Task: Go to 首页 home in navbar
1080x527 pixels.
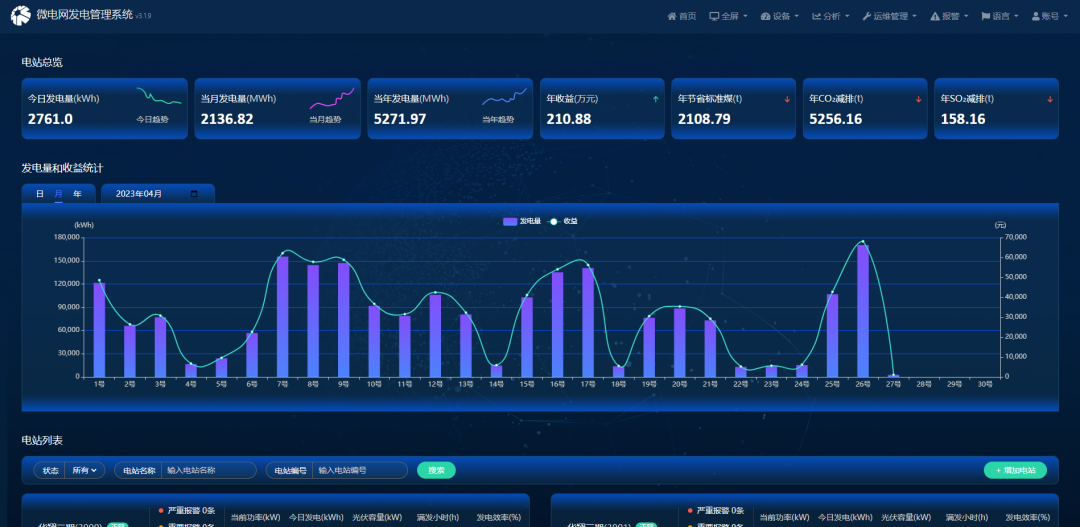Action: [681, 16]
